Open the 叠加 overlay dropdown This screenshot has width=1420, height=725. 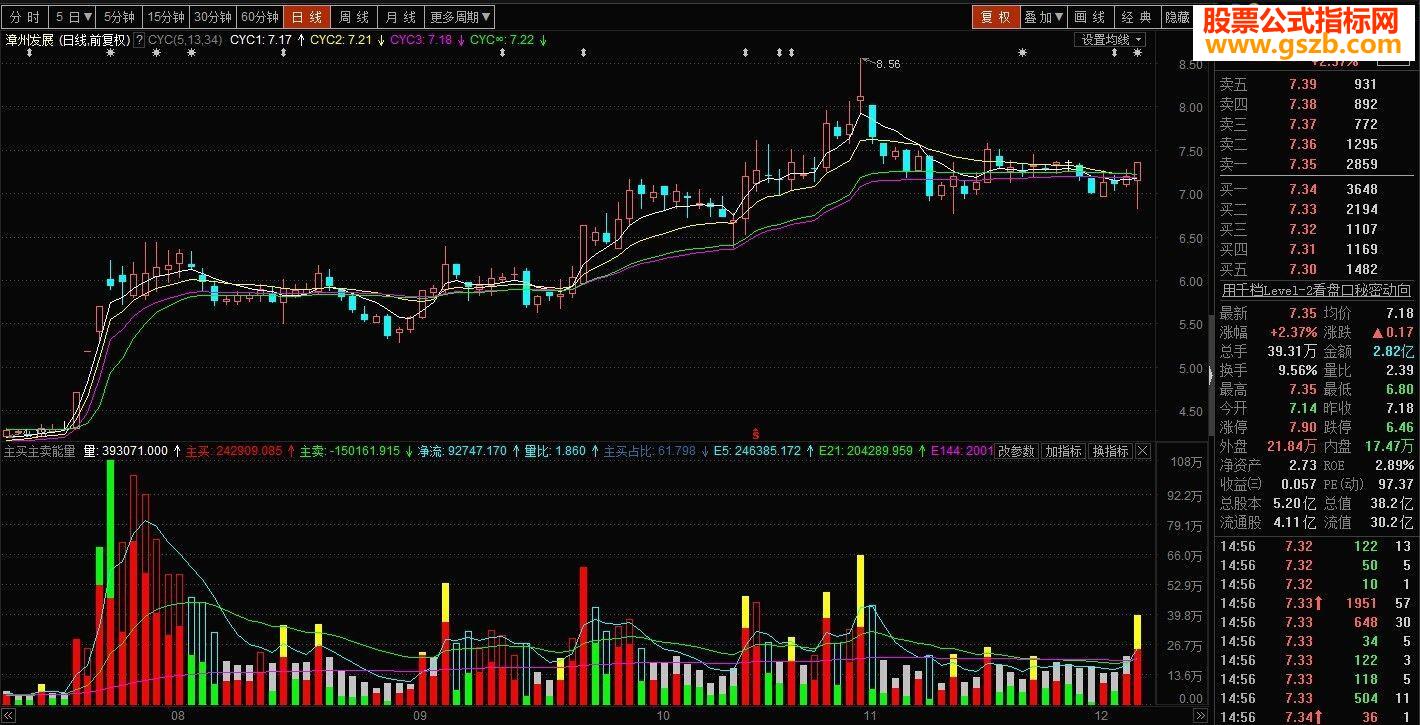(x=1043, y=17)
